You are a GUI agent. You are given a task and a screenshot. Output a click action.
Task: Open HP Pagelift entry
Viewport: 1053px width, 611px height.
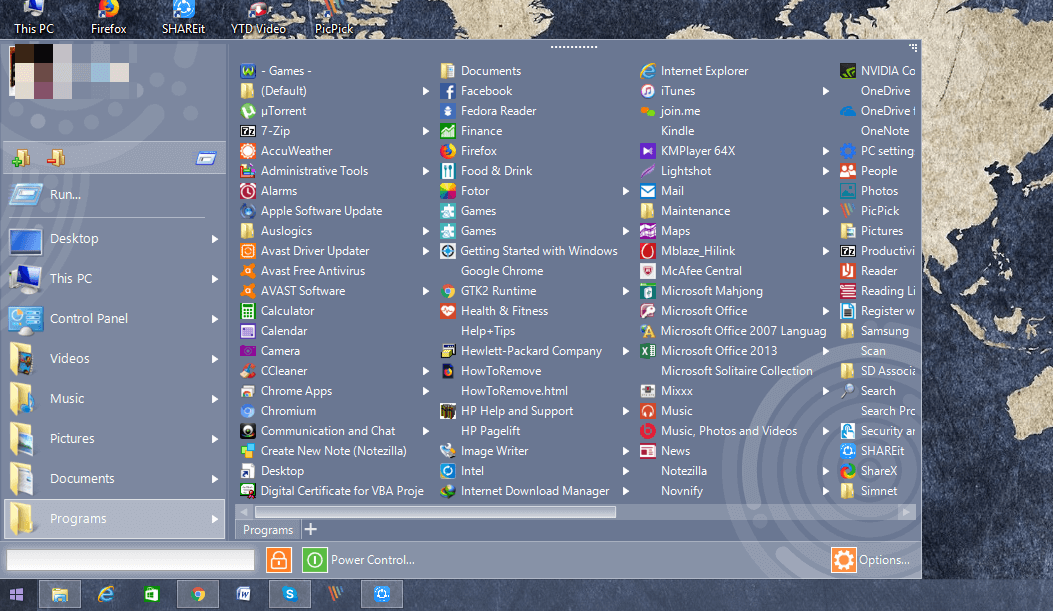(x=490, y=431)
